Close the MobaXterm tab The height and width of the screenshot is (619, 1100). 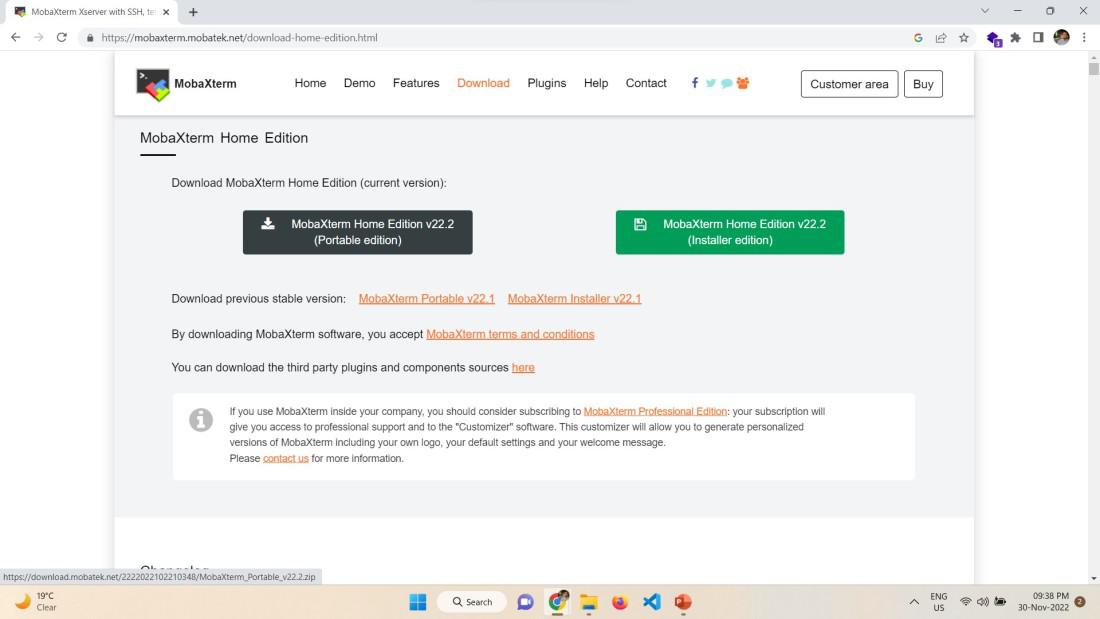pyautogui.click(x=166, y=12)
